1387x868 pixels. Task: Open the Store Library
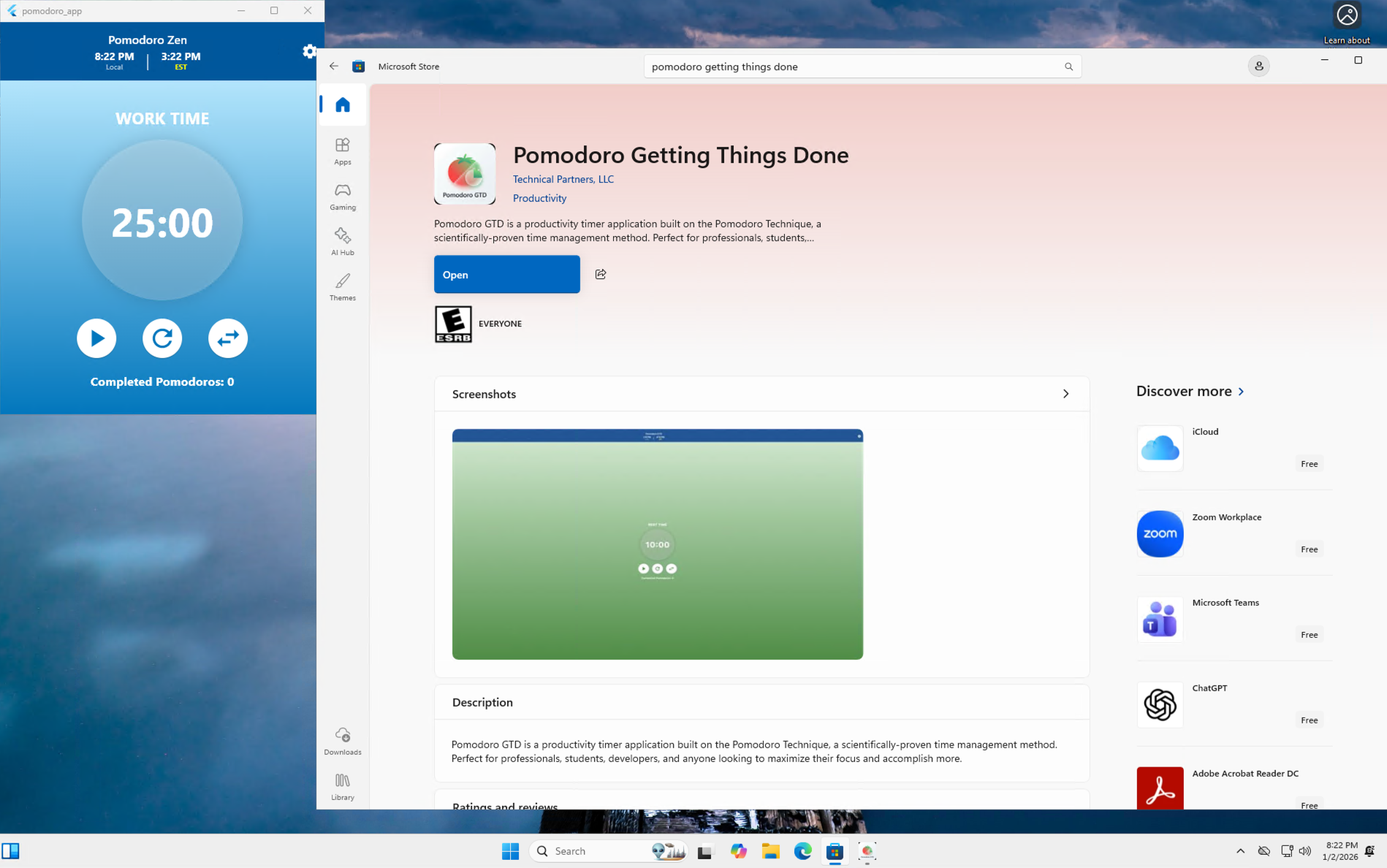pyautogui.click(x=343, y=787)
